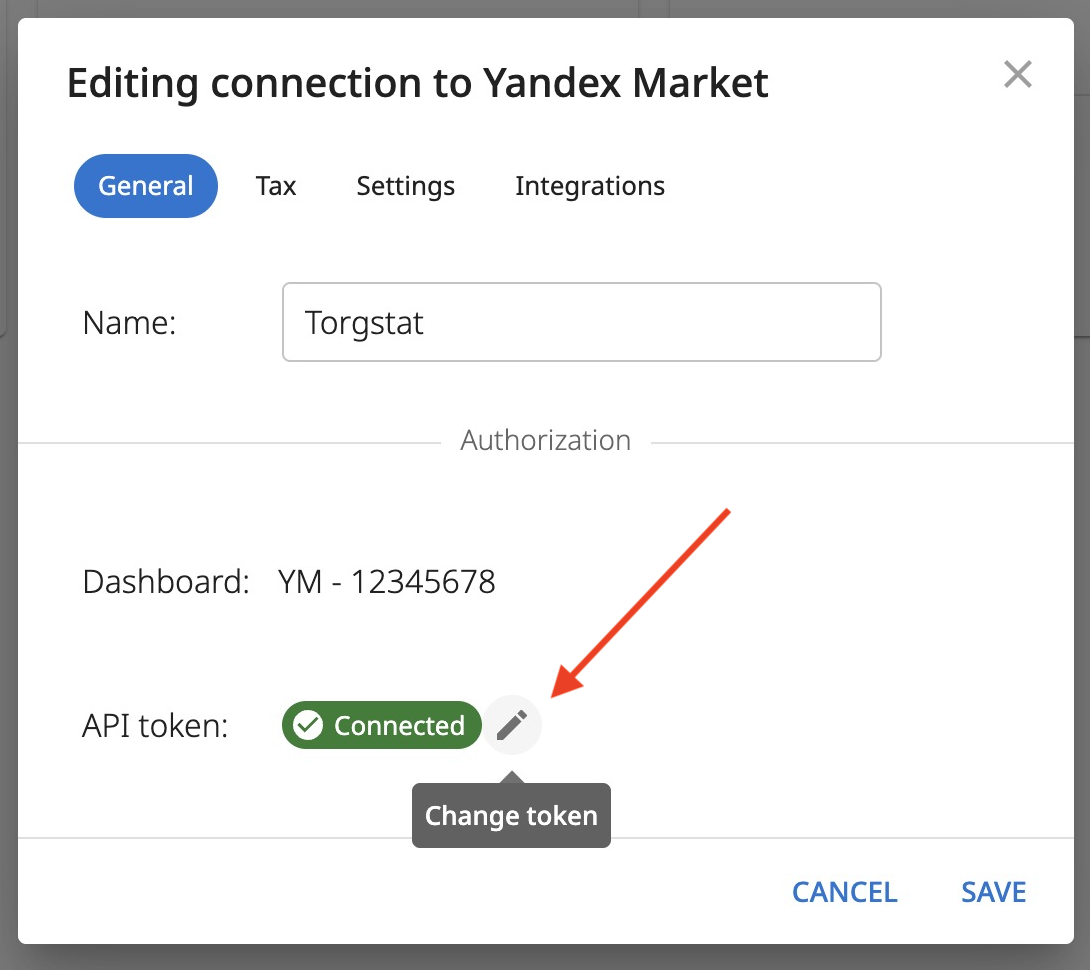Screen dimensions: 1090x970
Task: Switch to the General tab
Action: point(145,186)
